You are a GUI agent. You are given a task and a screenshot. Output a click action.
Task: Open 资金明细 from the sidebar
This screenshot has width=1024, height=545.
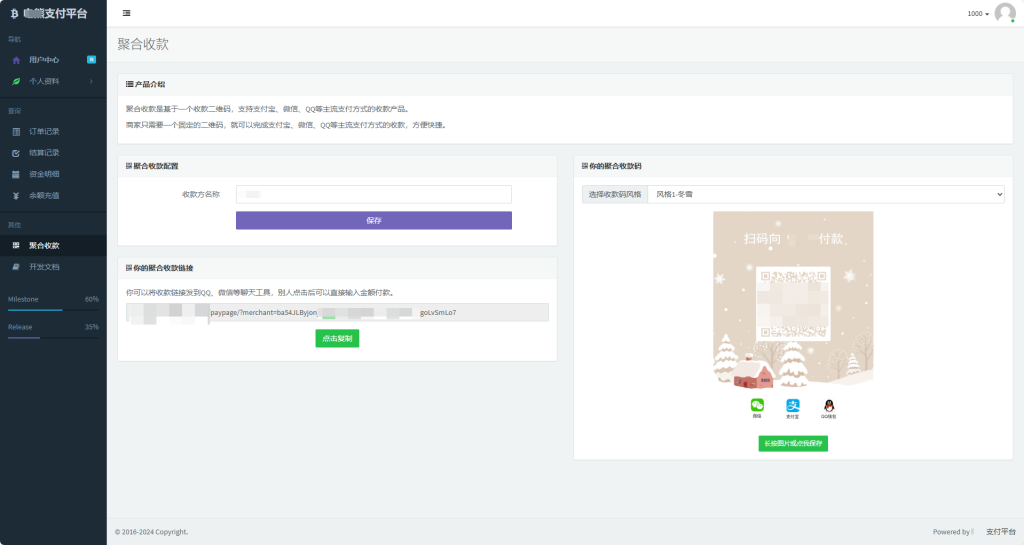(44, 174)
